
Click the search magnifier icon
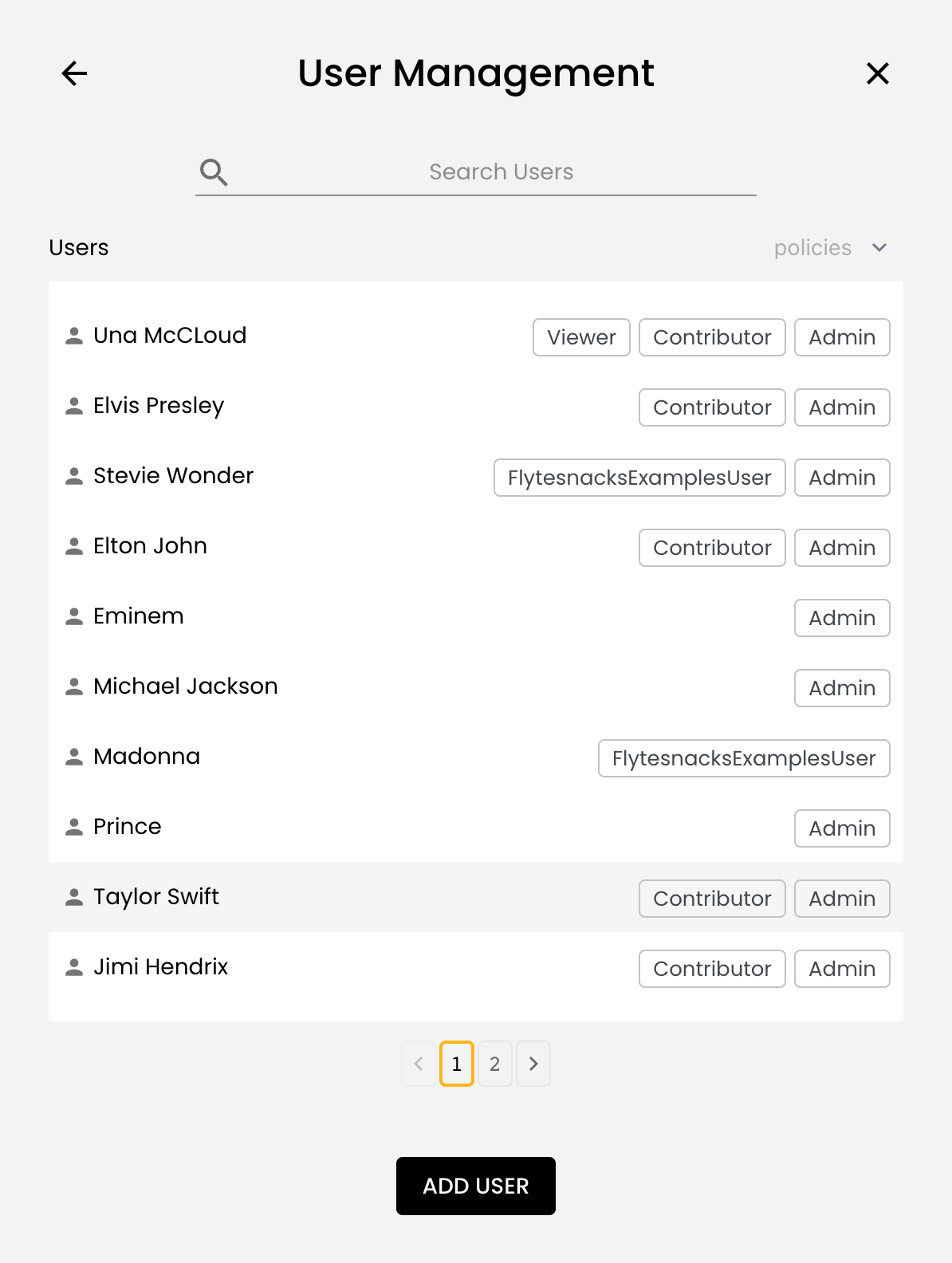[x=214, y=172]
